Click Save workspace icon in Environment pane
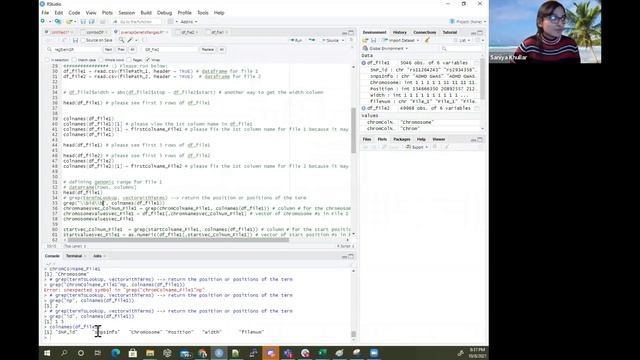The width and height of the screenshot is (640, 360). pos(373,40)
